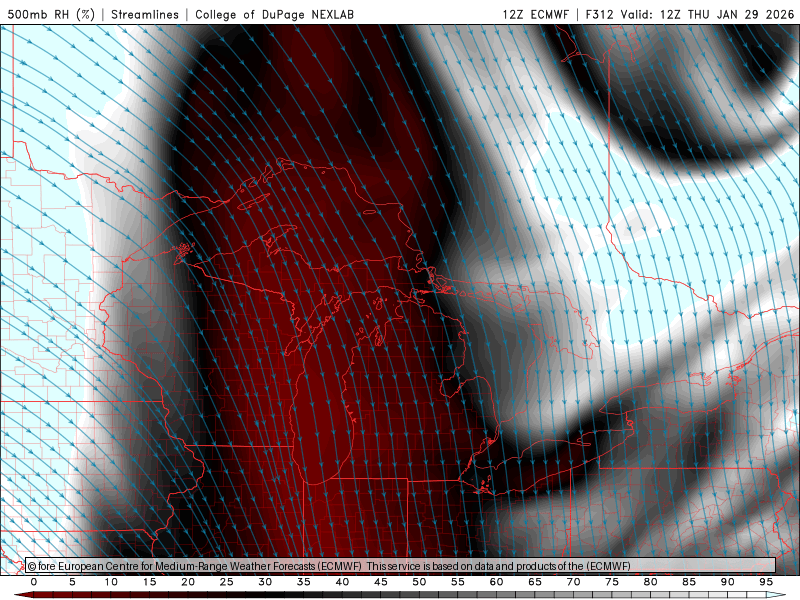Image resolution: width=800 pixels, height=600 pixels.
Task: Click "Valid: 12Z THU JAN 29 2026" text
Action: [x=707, y=14]
